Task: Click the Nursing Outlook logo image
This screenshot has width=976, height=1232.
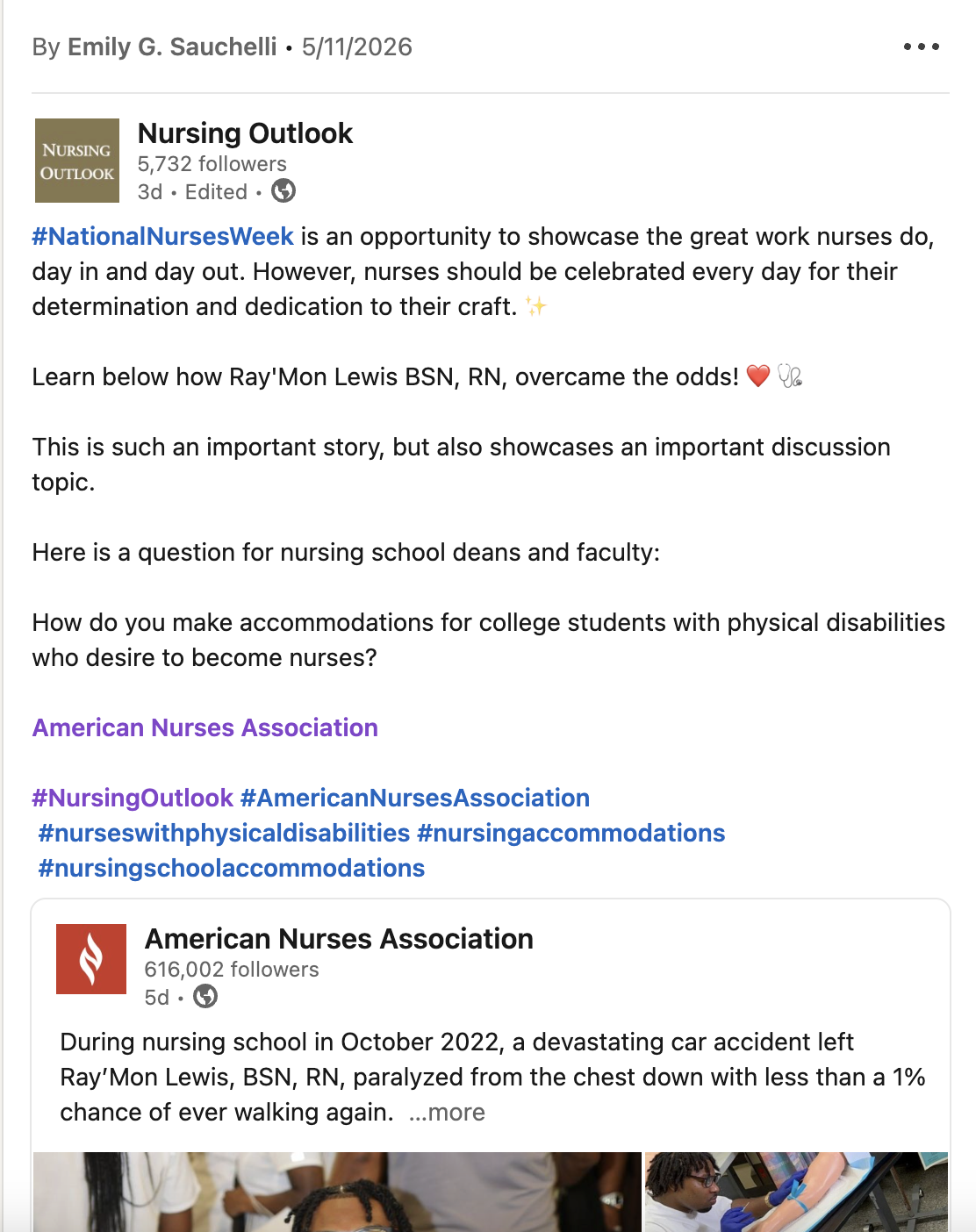Action: pos(77,161)
